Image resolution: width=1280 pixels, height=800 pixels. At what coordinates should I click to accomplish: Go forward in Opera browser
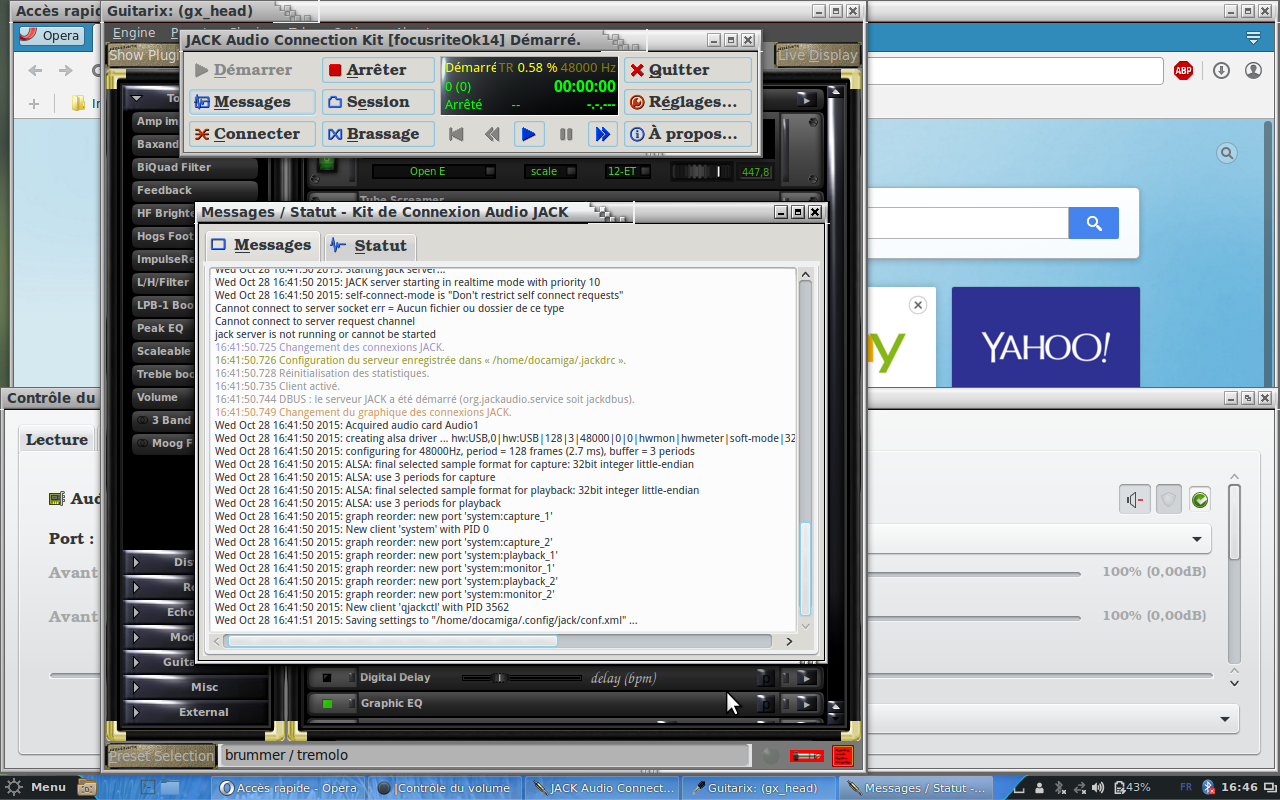pyautogui.click(x=66, y=71)
